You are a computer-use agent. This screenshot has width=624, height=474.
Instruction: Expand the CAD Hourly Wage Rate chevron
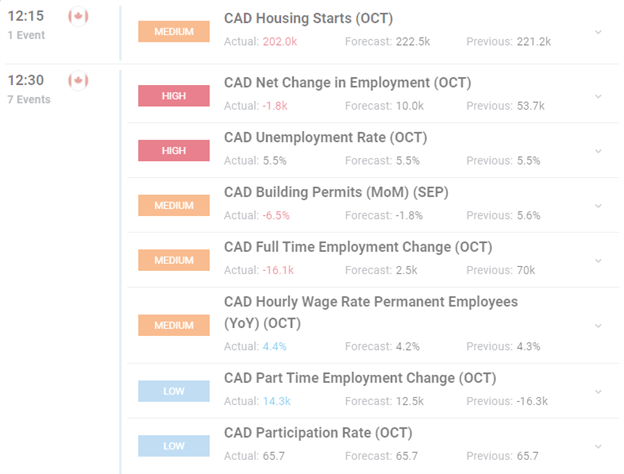pos(598,326)
